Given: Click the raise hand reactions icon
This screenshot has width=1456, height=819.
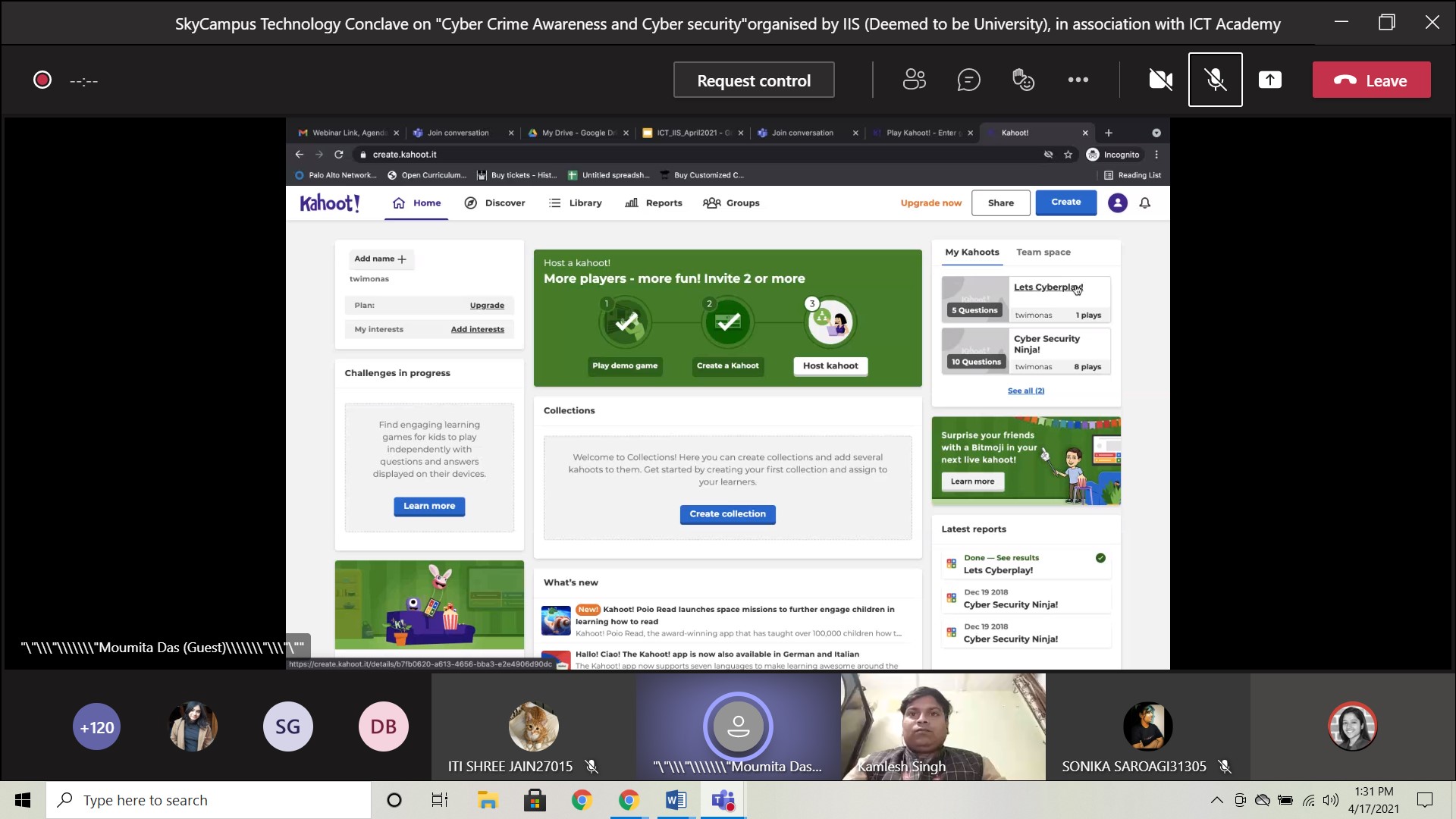Looking at the screenshot, I should click(1023, 80).
